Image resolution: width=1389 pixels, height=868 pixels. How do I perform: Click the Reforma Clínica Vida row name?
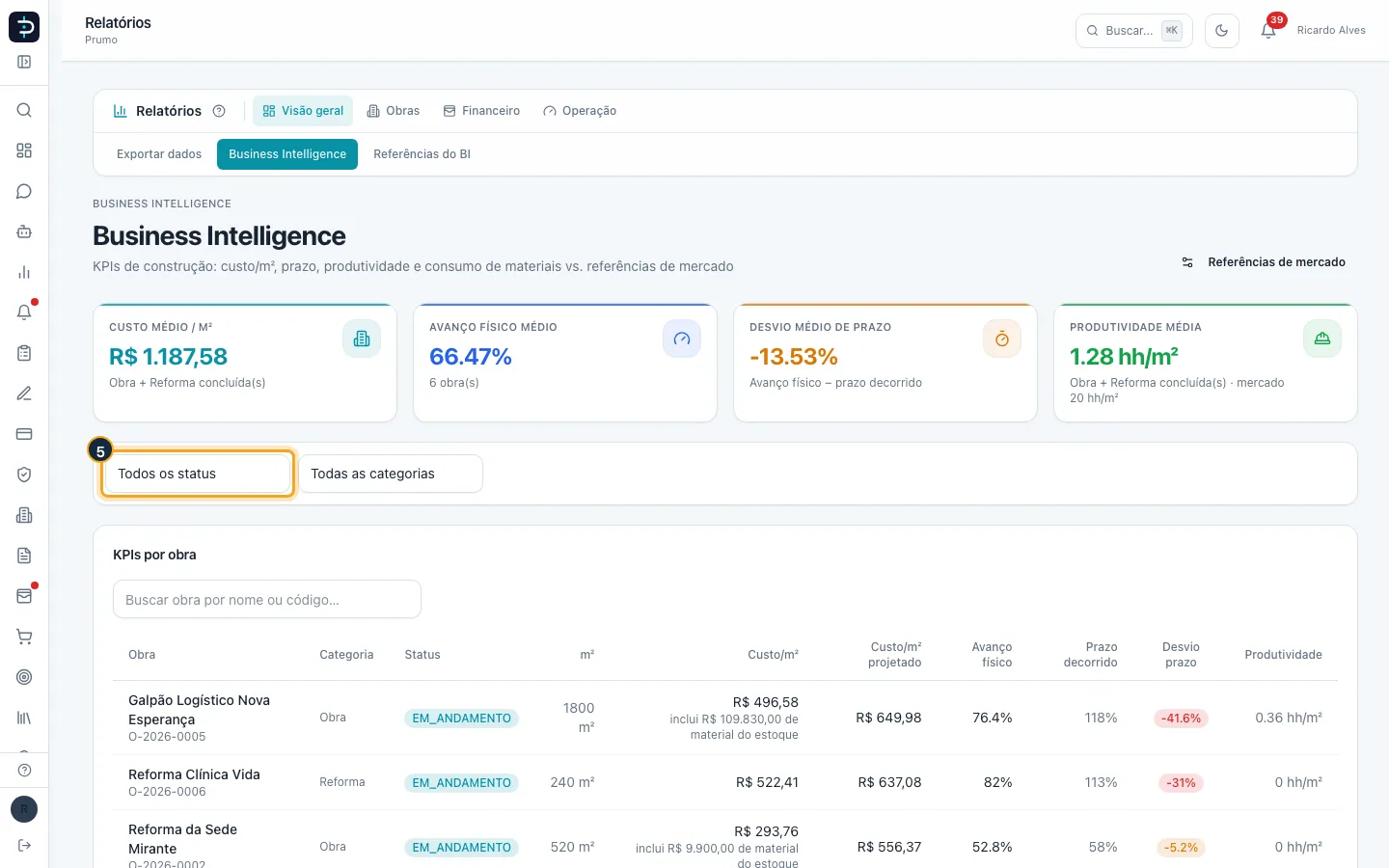coord(194,774)
